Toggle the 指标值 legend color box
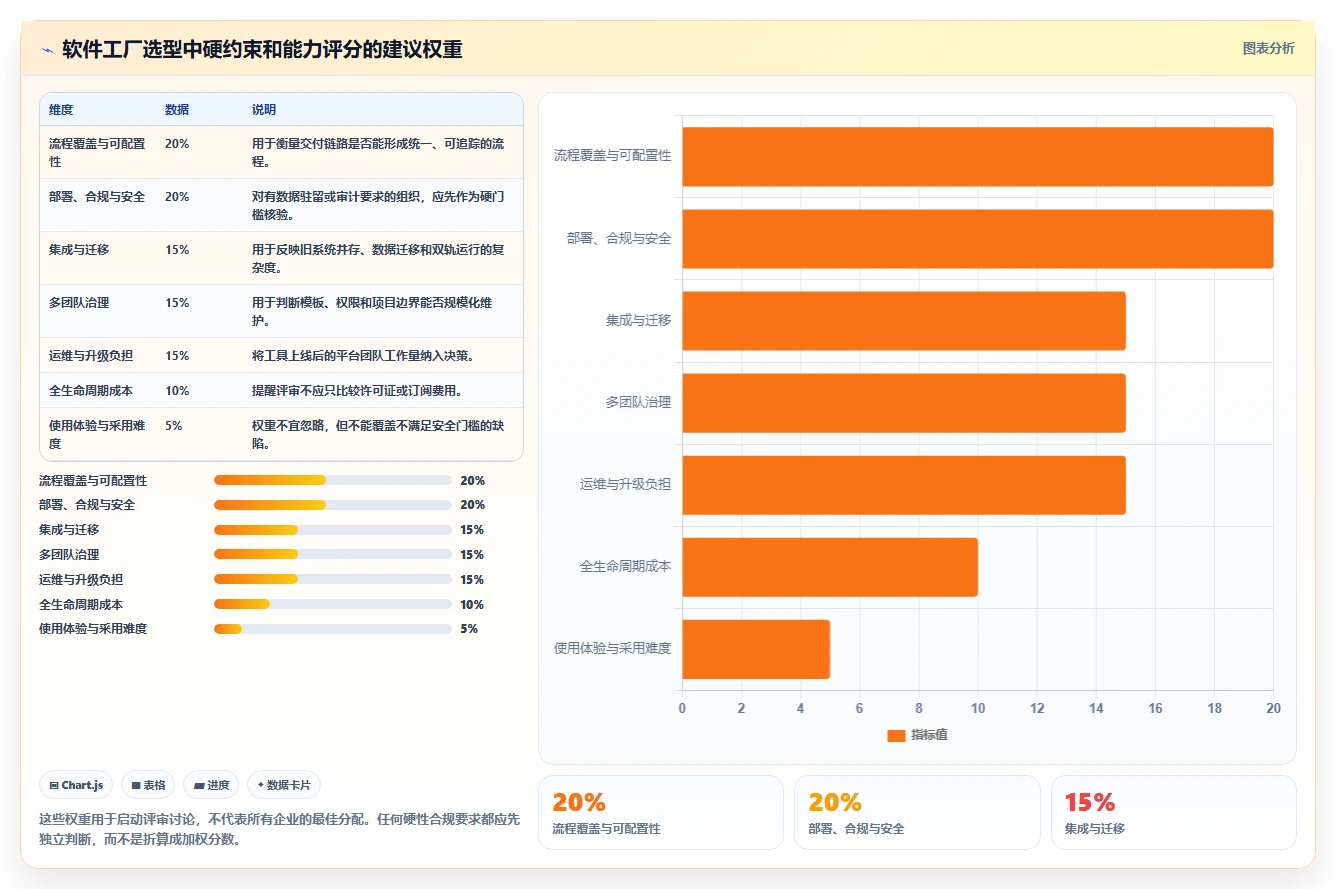The image size is (1336, 889). [x=896, y=735]
